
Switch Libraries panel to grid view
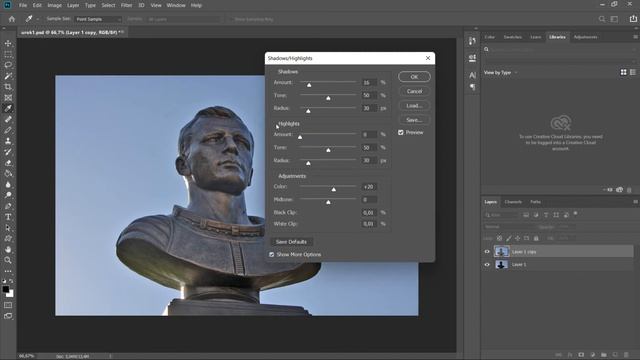[x=623, y=72]
